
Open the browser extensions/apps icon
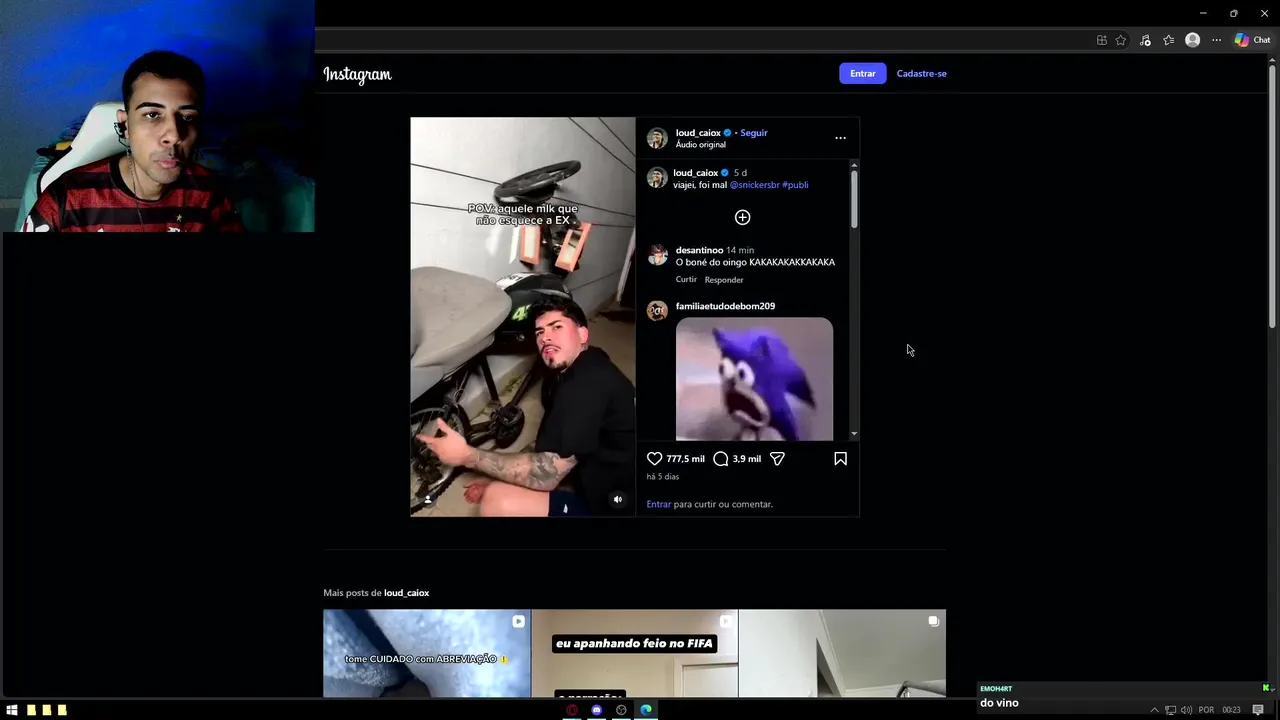click(x=1101, y=40)
